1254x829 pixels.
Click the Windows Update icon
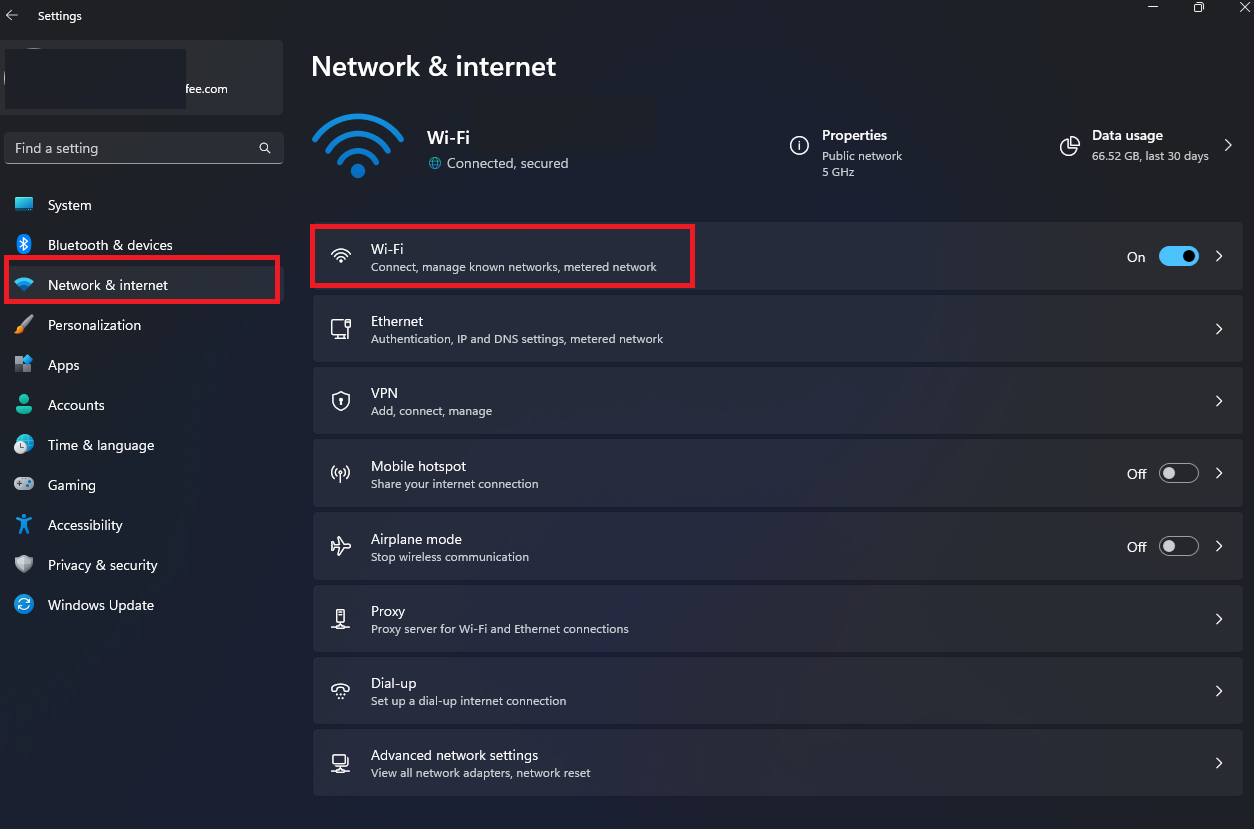point(24,605)
